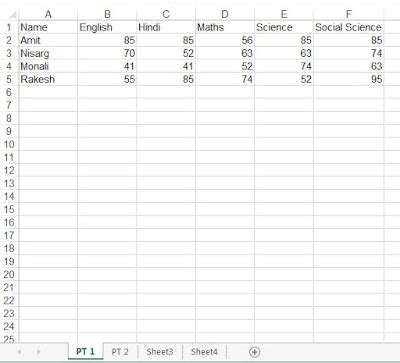Screen dimensions: 400x363
Task: Select row 10 header
Action: [x=9, y=144]
